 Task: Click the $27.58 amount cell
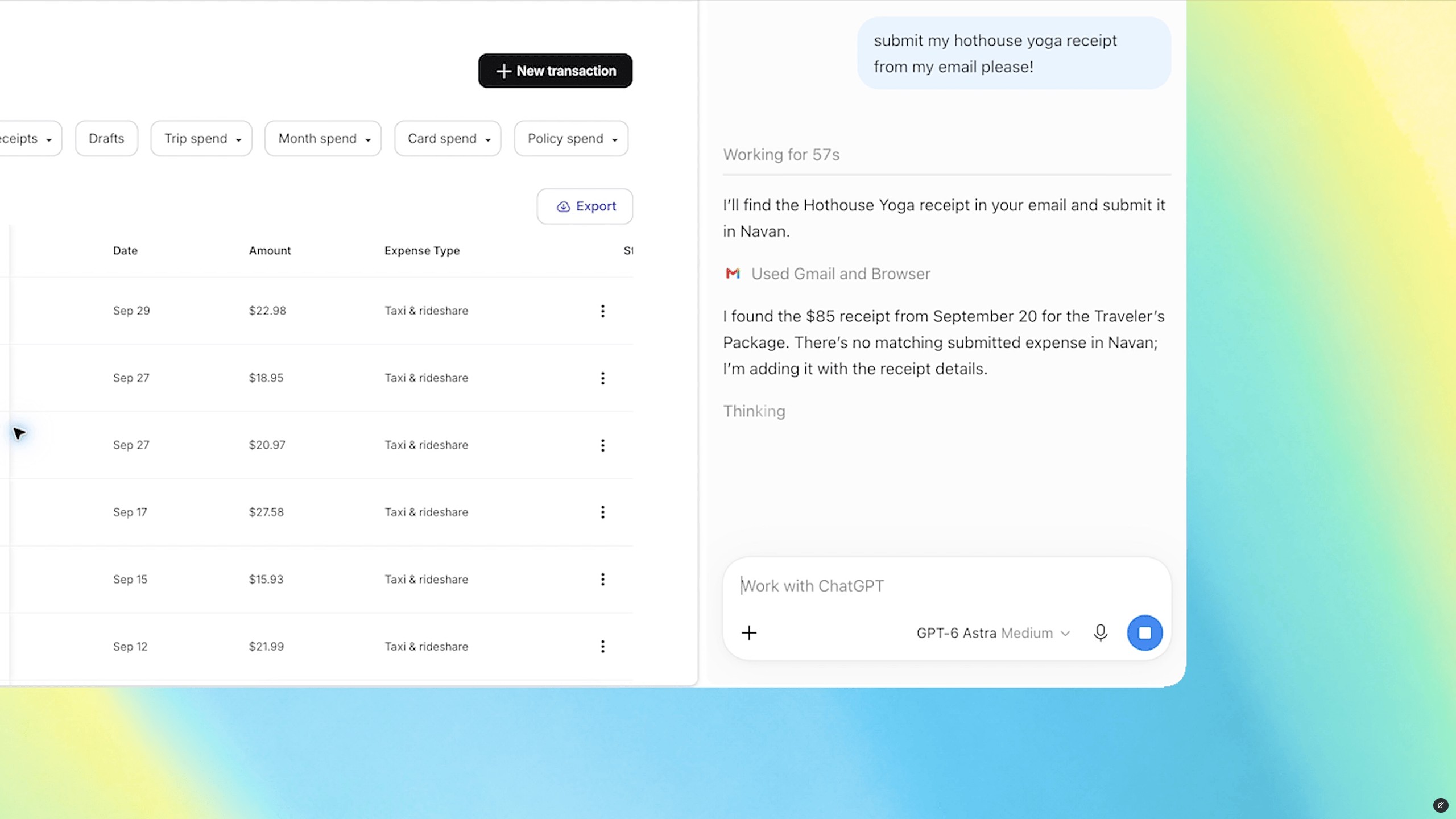click(266, 512)
